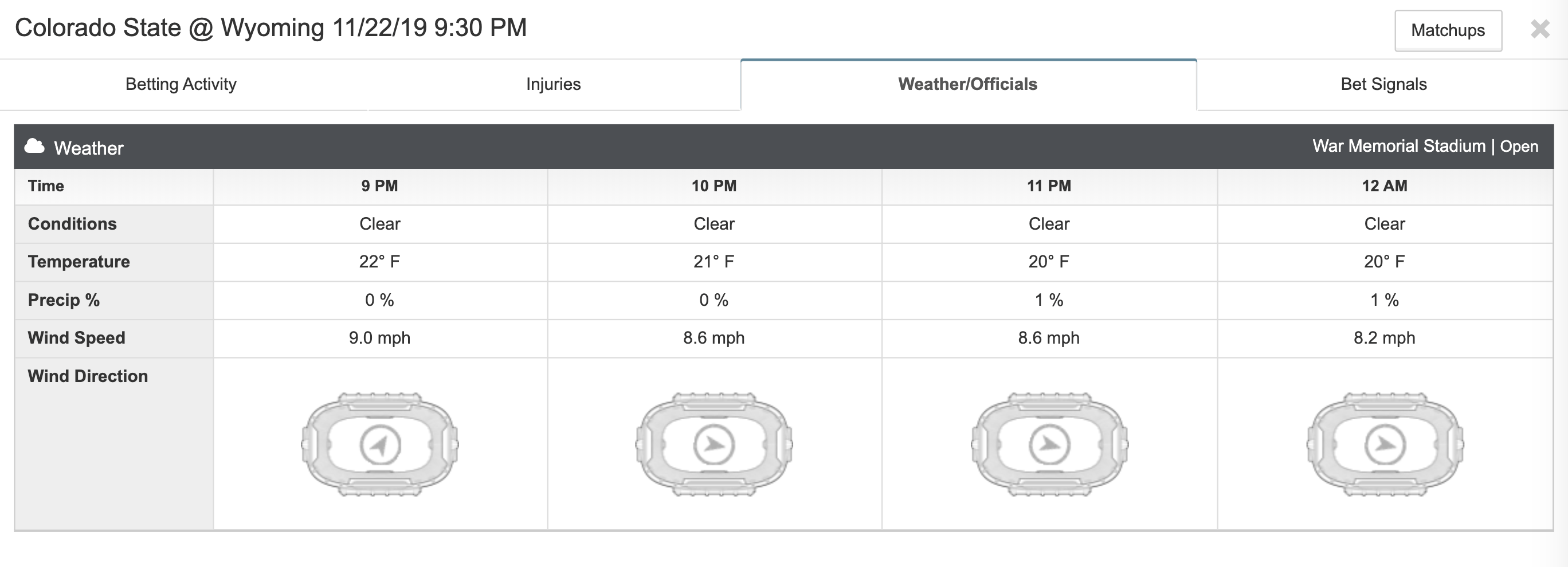Click the War Memorial Stadium label
Viewport: 1568px width, 567px height.
pos(1399,146)
